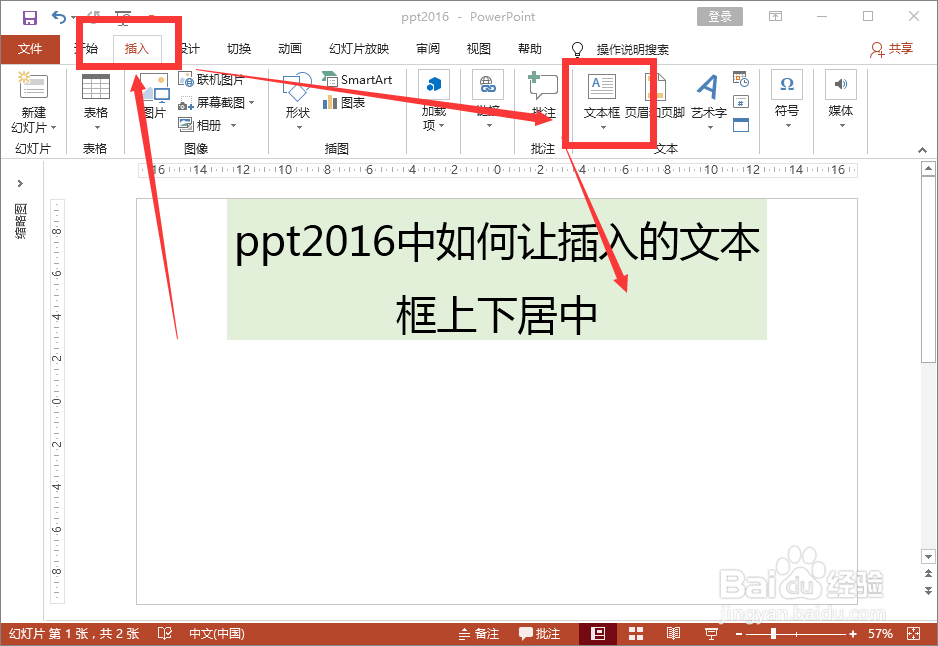Click the zoom out minus button
The width and height of the screenshot is (938, 646).
739,634
